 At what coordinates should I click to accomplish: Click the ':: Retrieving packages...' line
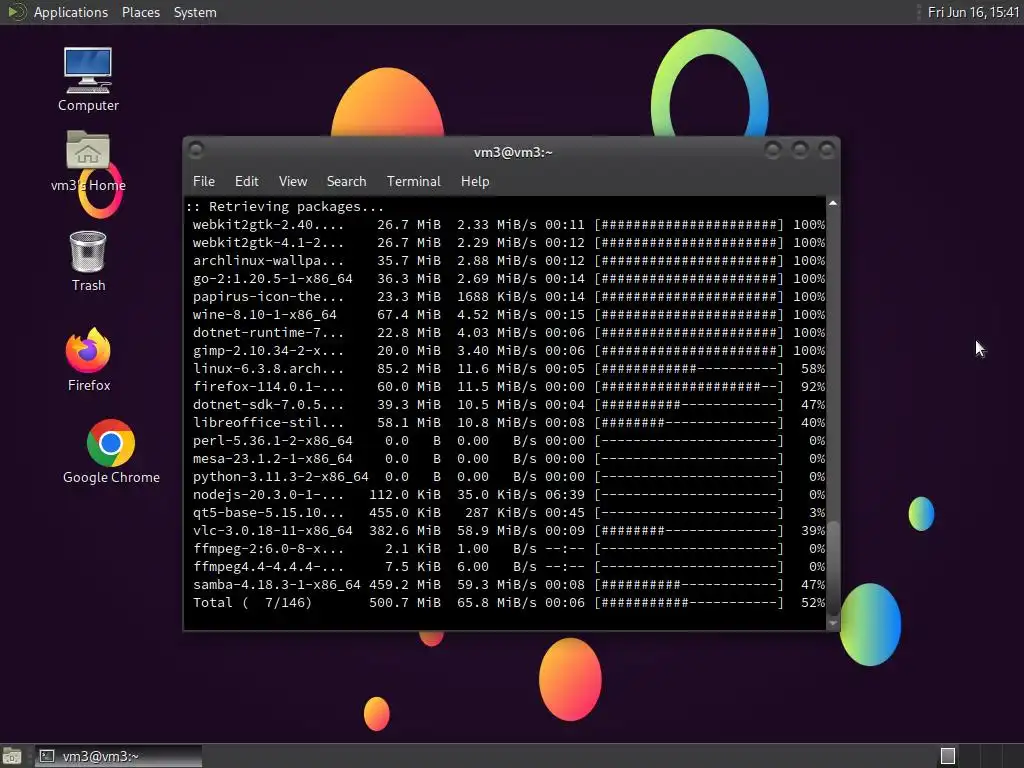(x=285, y=207)
